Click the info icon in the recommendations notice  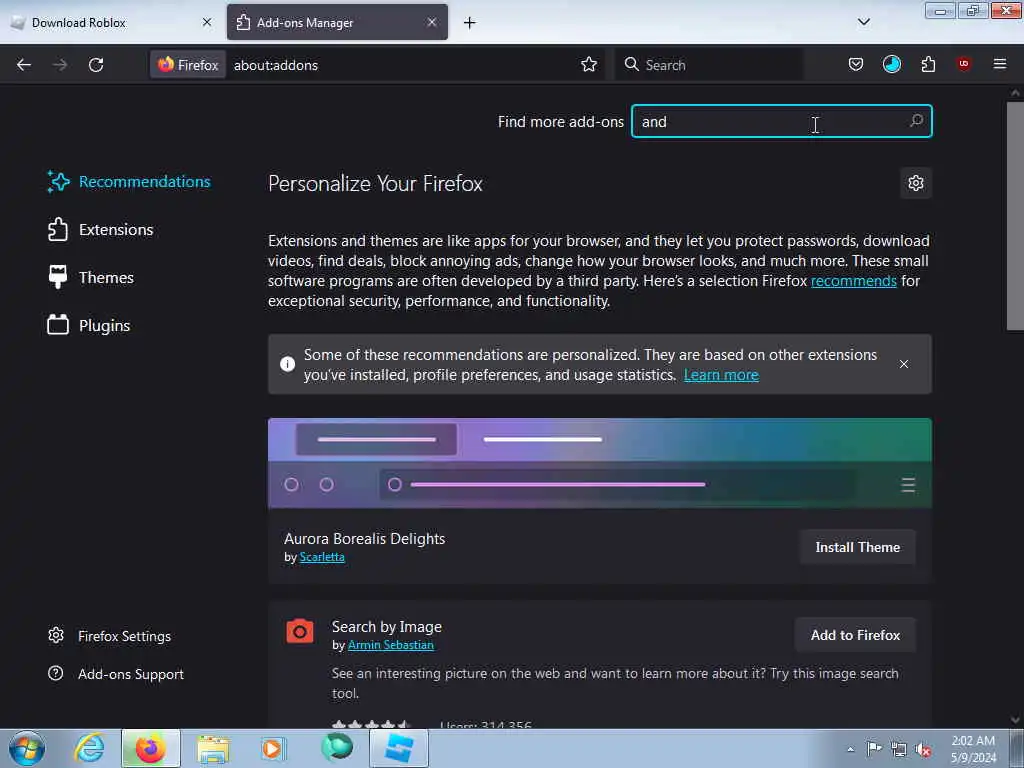click(287, 364)
